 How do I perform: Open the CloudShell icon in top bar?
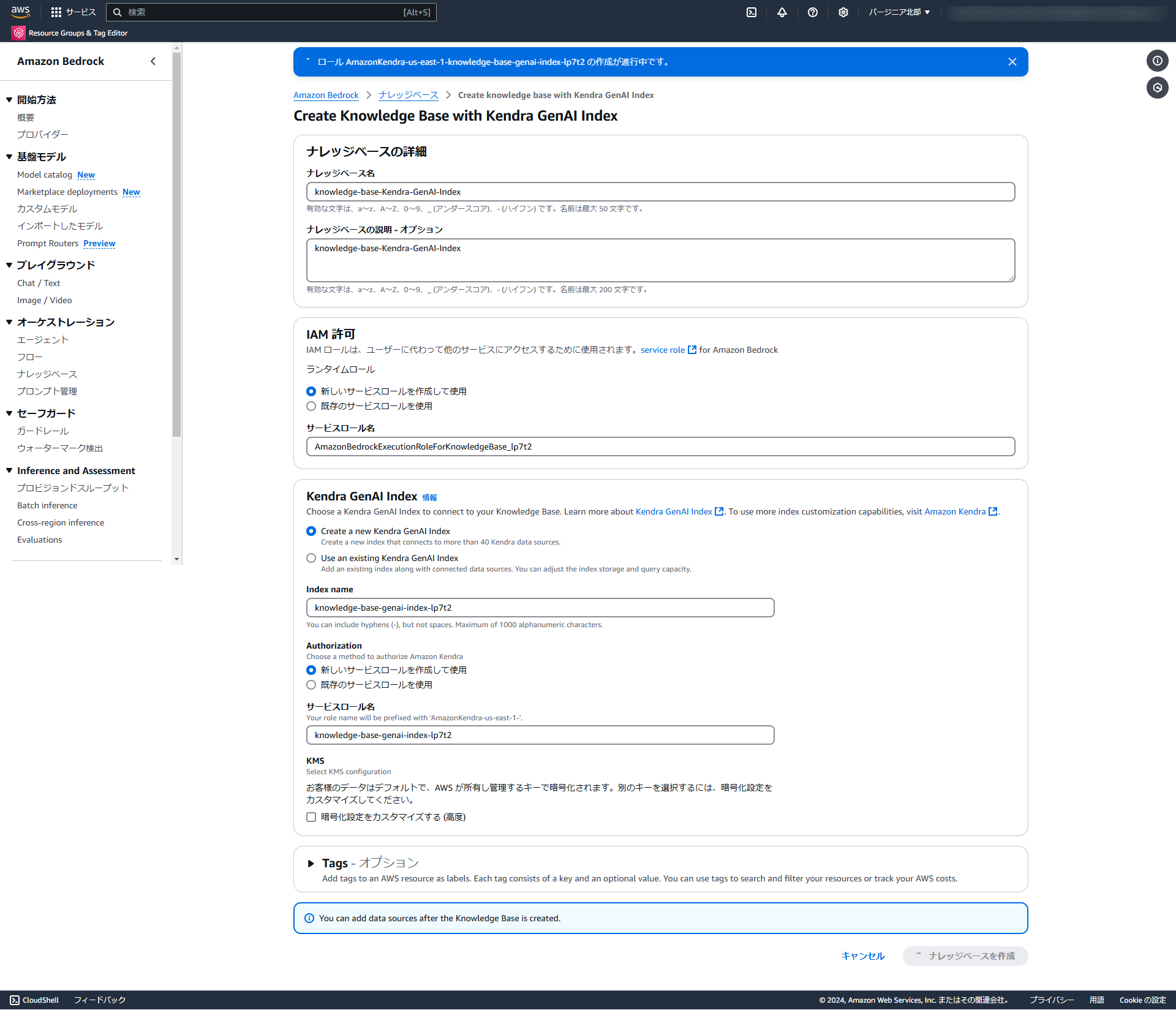click(x=752, y=12)
